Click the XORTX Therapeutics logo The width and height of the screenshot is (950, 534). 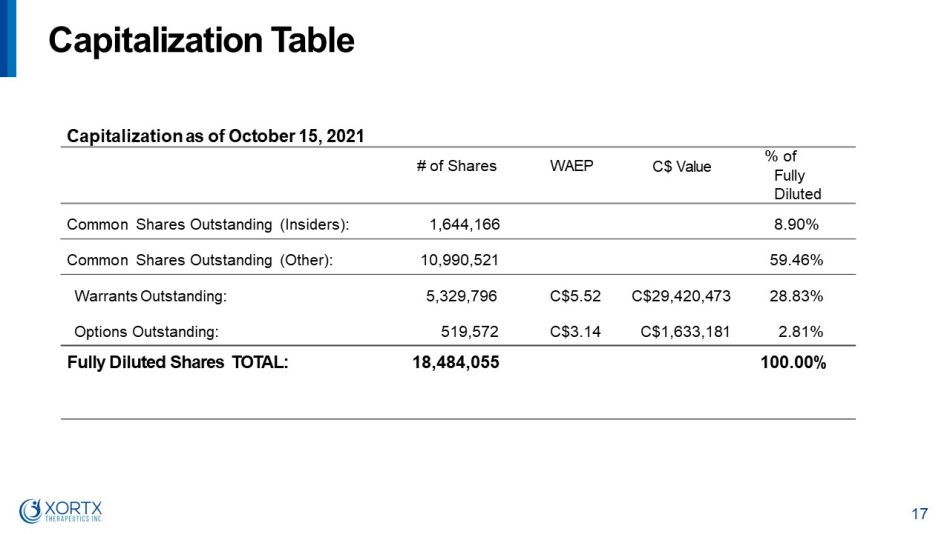click(62, 510)
